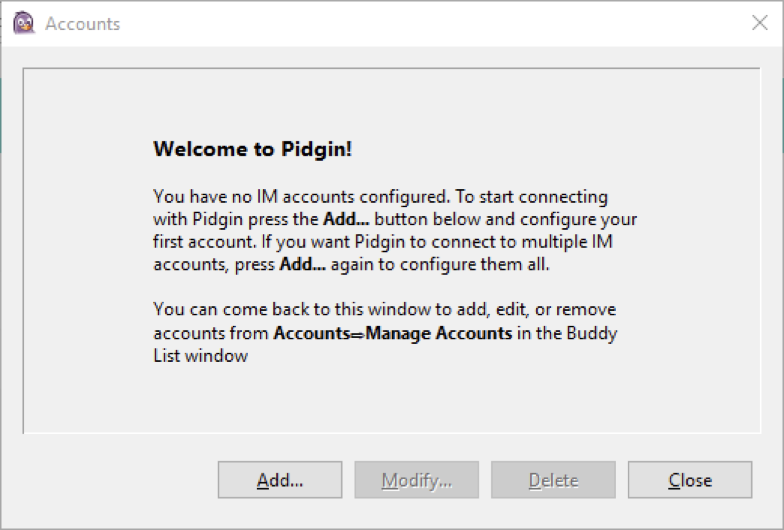Close the Accounts window with the X
784x530 pixels.
[760, 23]
